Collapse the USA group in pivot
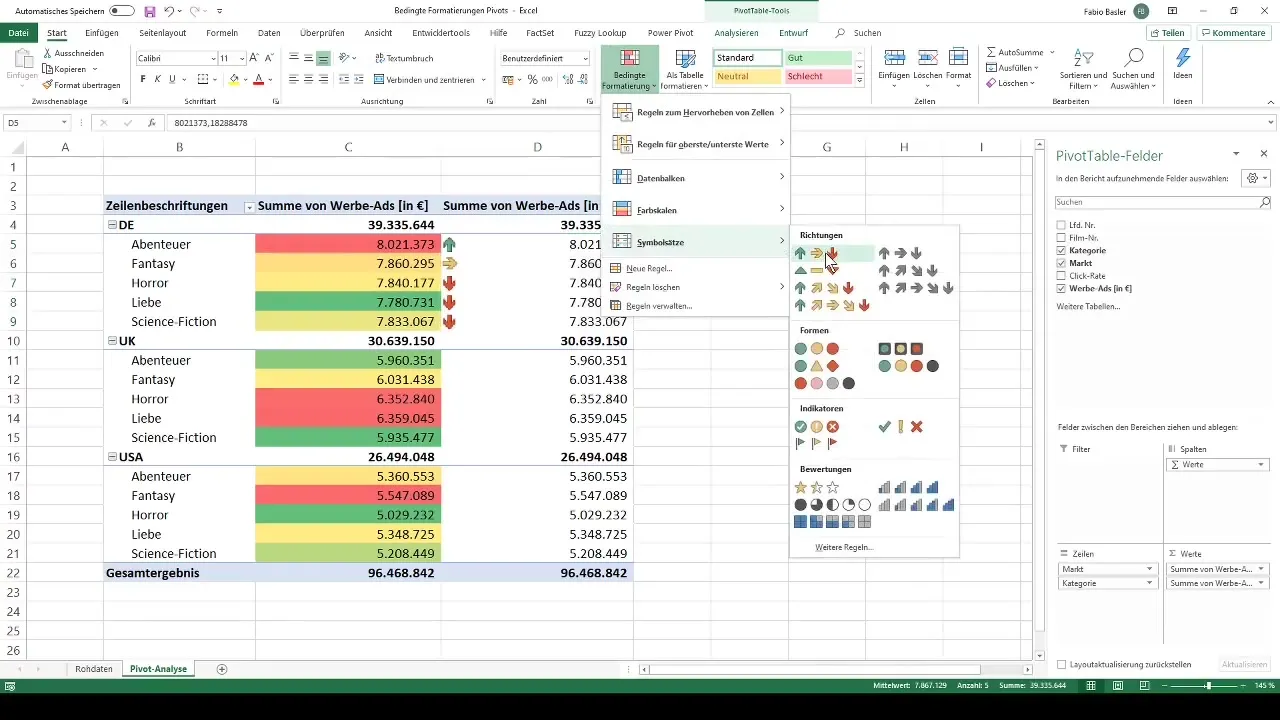This screenshot has width=1280, height=720. pyautogui.click(x=111, y=457)
